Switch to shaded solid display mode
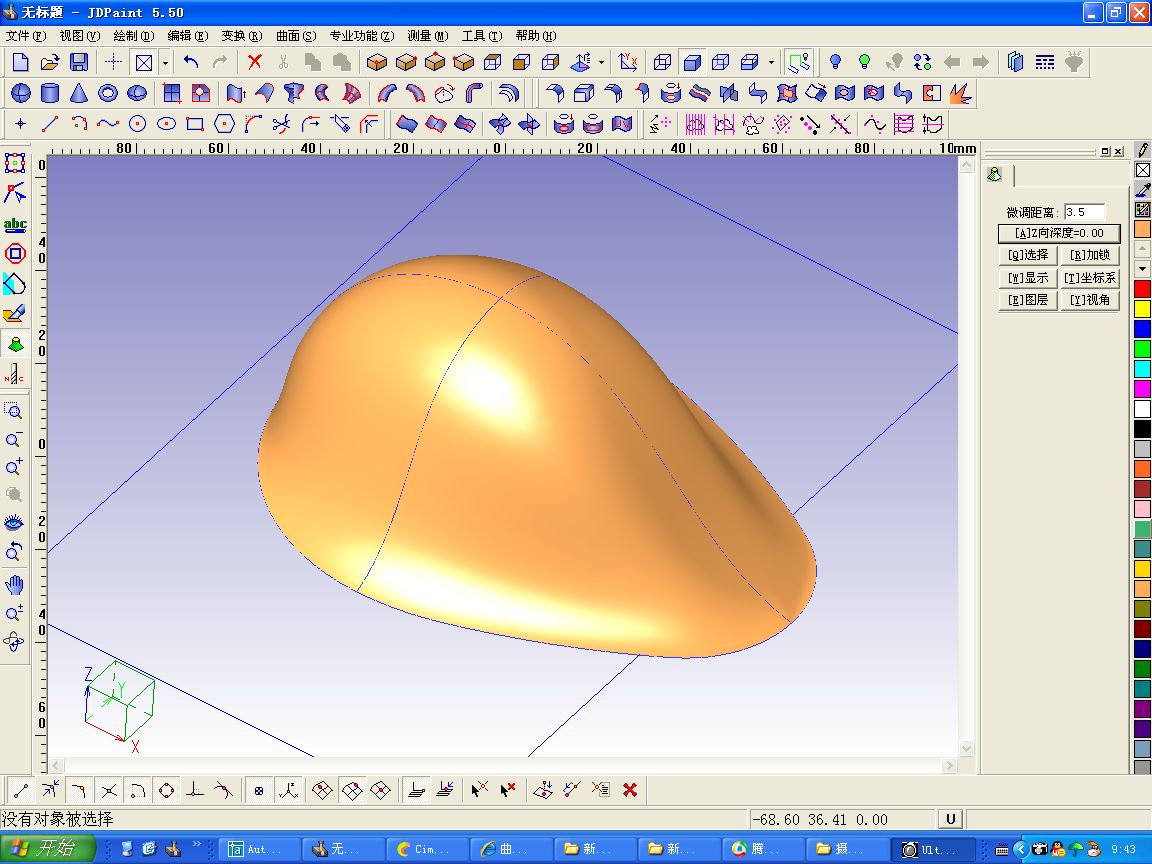The image size is (1152, 864). point(691,62)
